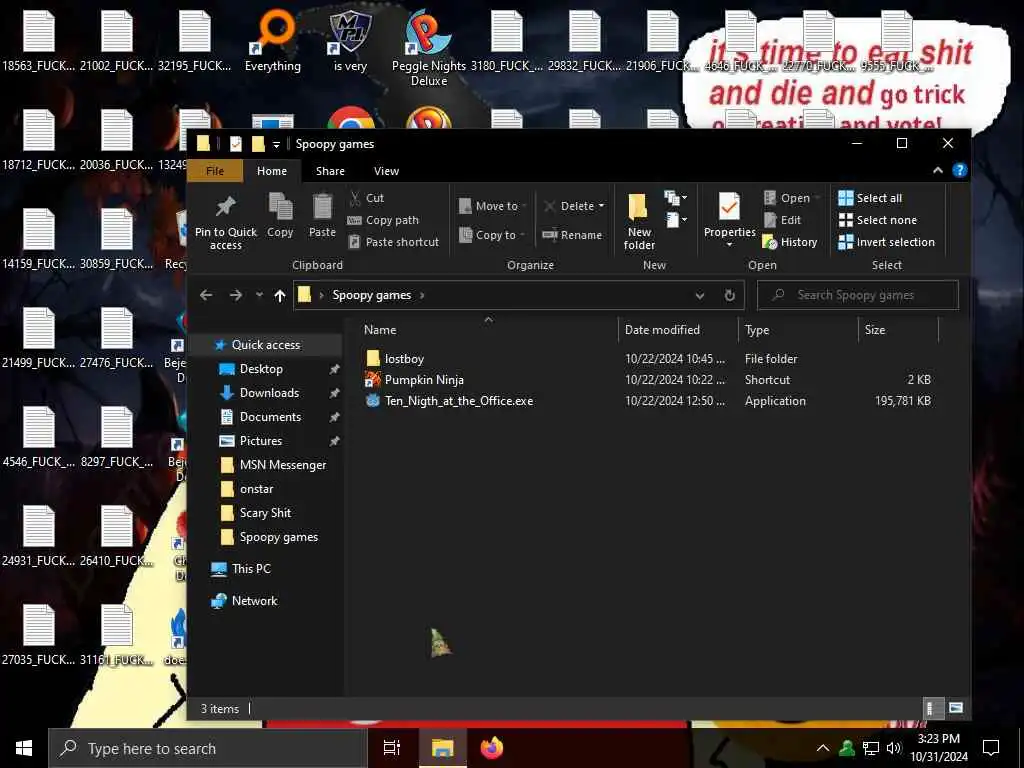Viewport: 1024px width, 768px height.
Task: Click the taskbar search box
Action: tap(208, 748)
